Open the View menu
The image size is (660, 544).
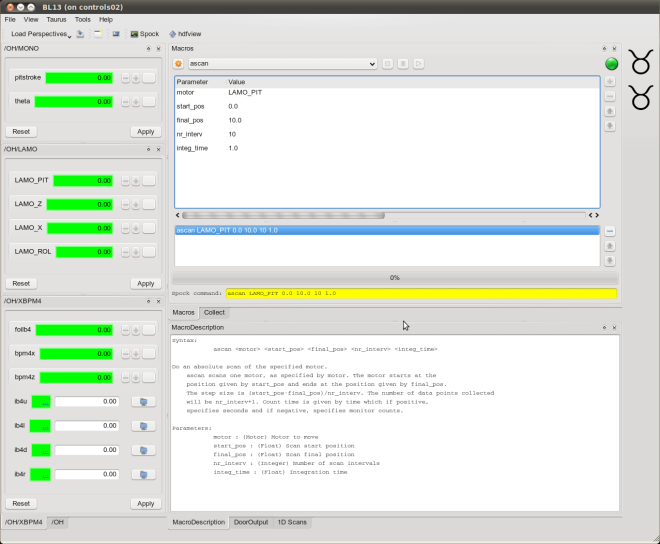[x=31, y=19]
